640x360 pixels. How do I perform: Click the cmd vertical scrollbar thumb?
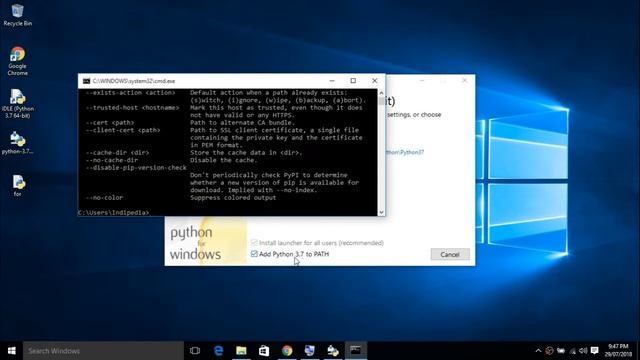point(381,101)
